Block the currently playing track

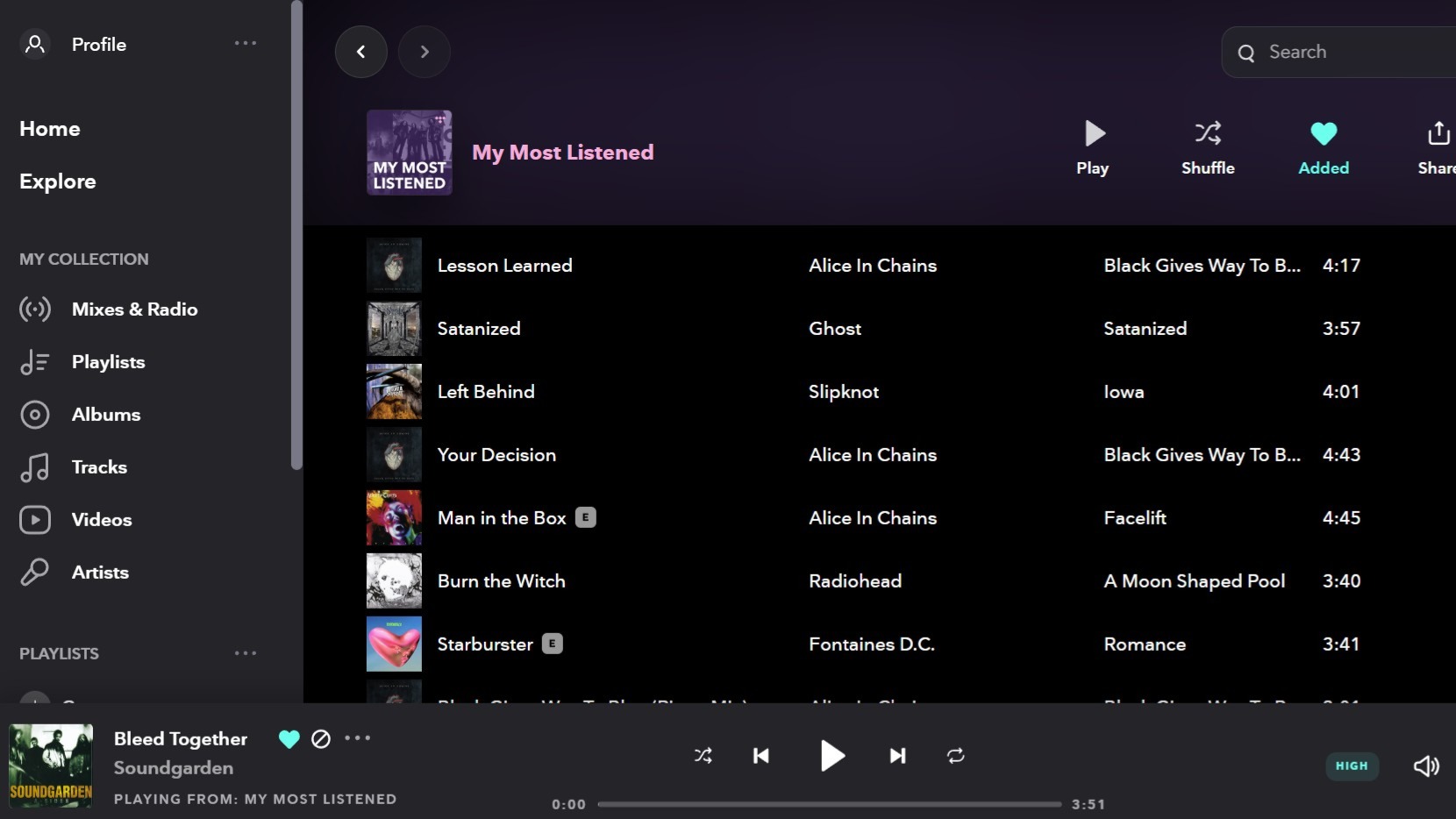pyautogui.click(x=320, y=739)
